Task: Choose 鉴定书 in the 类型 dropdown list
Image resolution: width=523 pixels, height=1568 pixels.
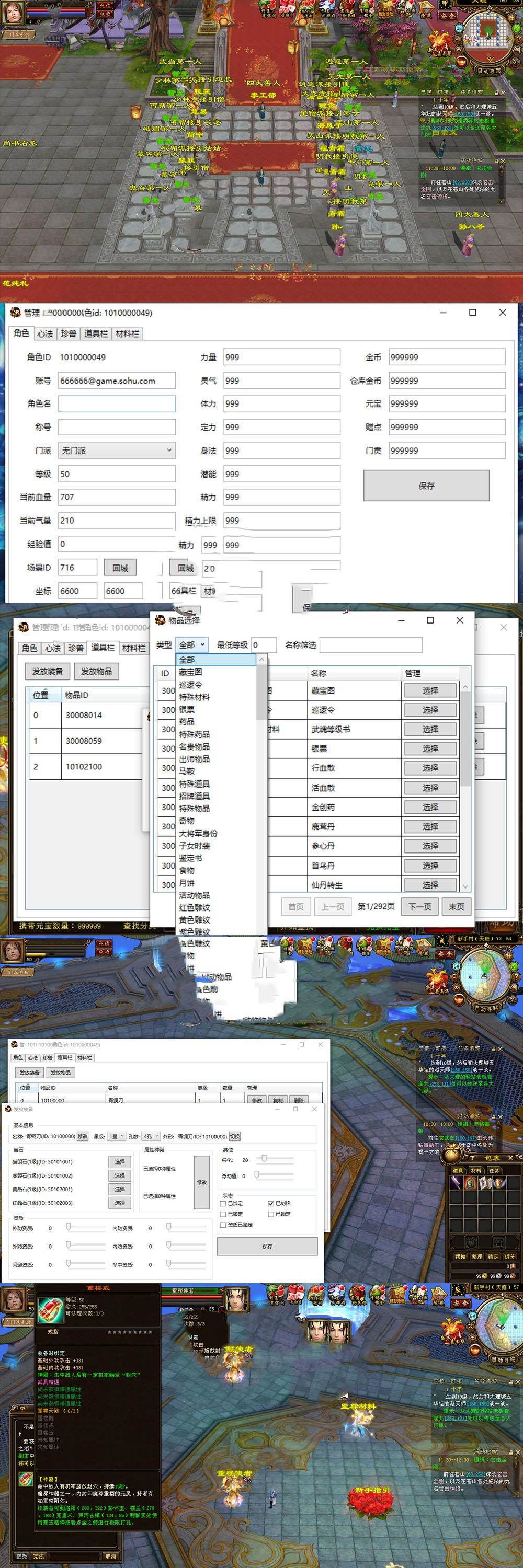Action: pos(190,858)
